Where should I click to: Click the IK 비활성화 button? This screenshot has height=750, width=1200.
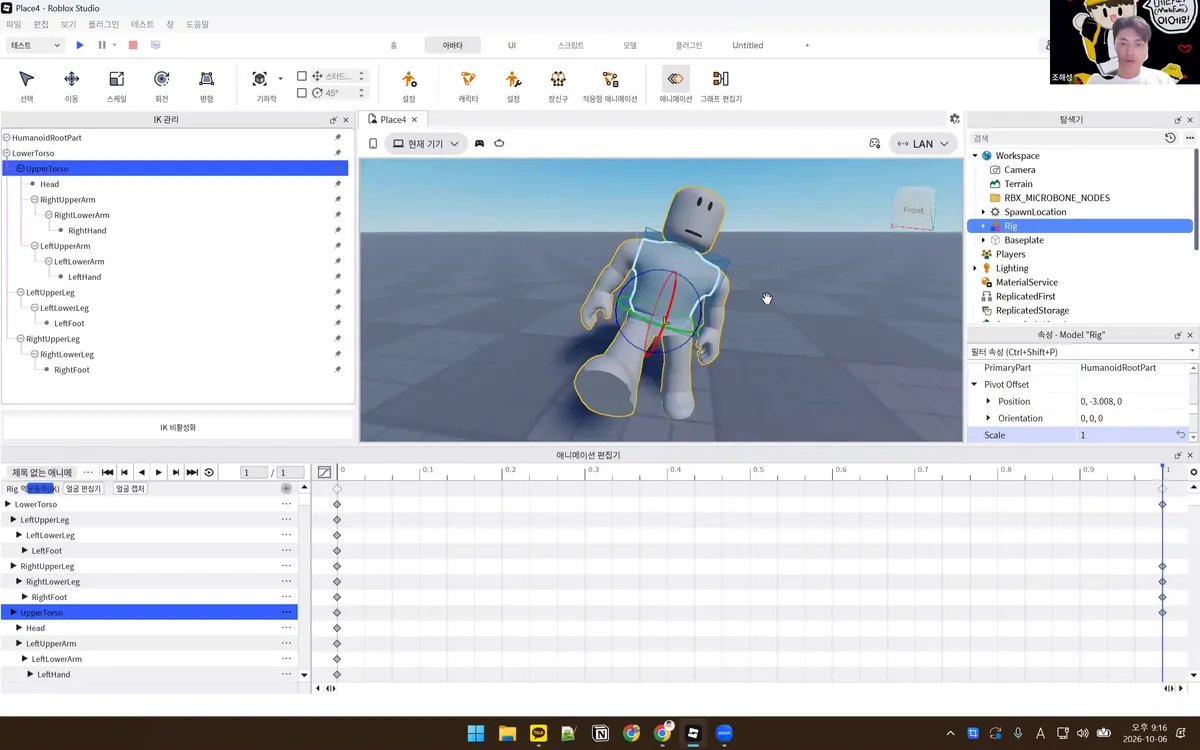click(178, 427)
